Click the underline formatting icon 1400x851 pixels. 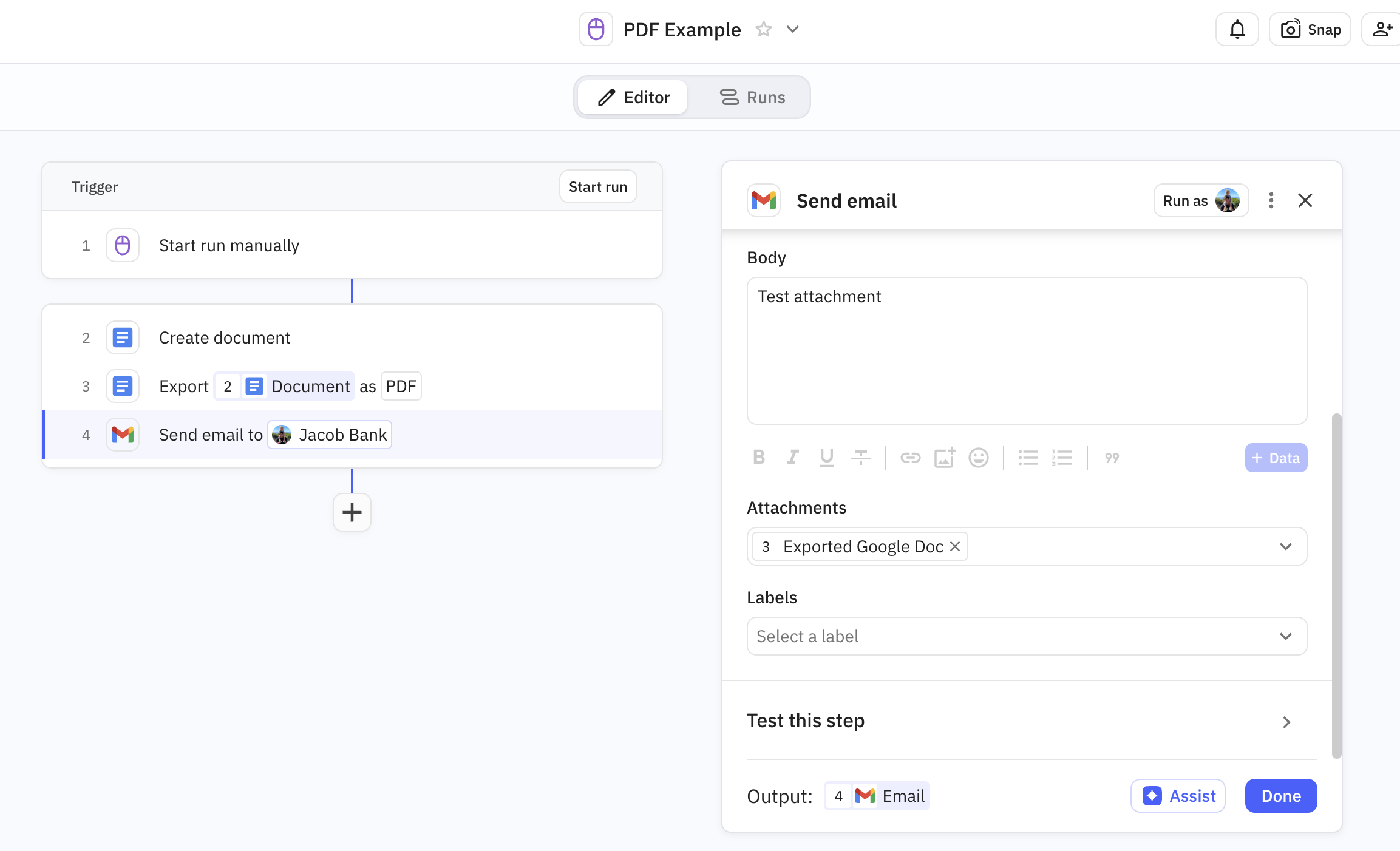coord(826,457)
